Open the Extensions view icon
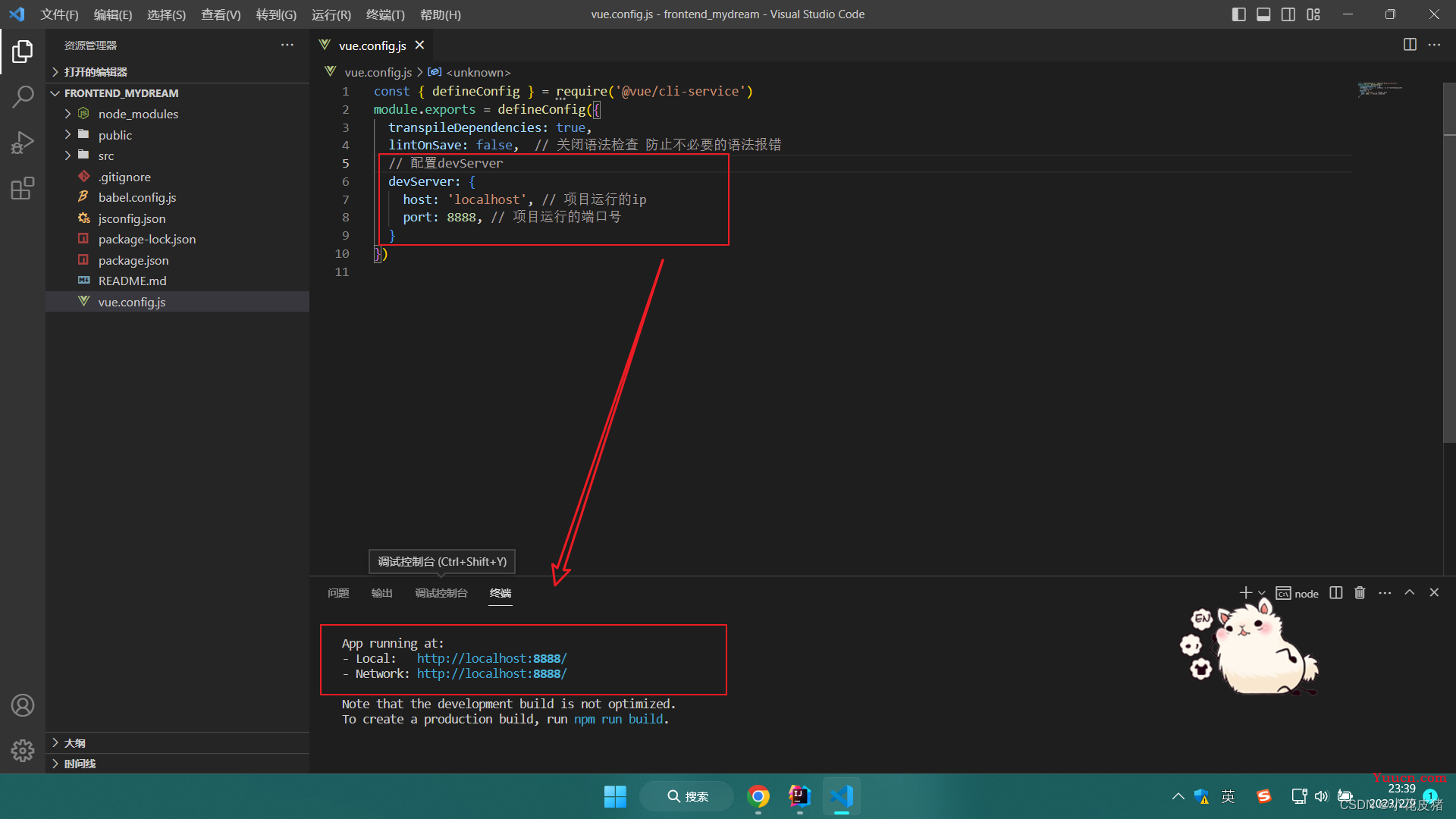The width and height of the screenshot is (1456, 819). [23, 188]
